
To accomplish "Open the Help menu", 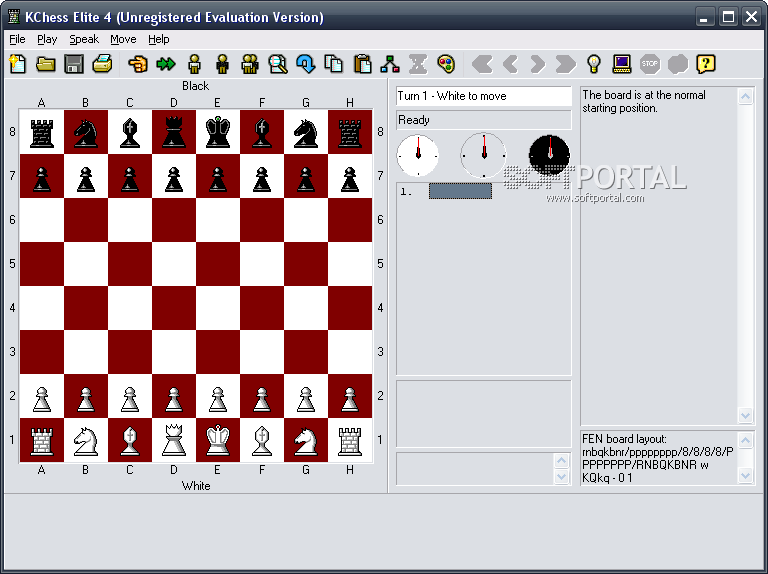I will [x=159, y=39].
